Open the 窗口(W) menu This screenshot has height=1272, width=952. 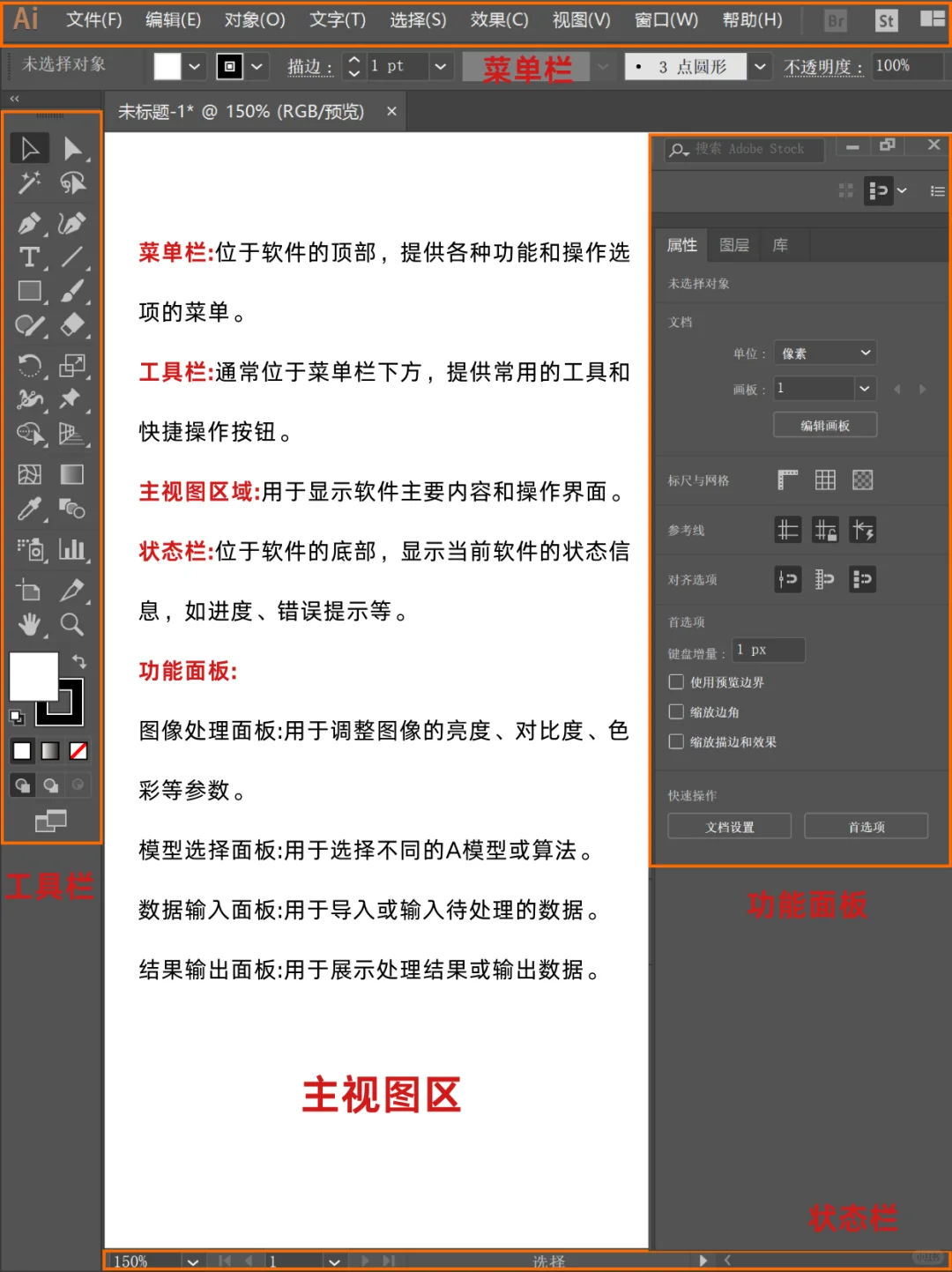[666, 19]
